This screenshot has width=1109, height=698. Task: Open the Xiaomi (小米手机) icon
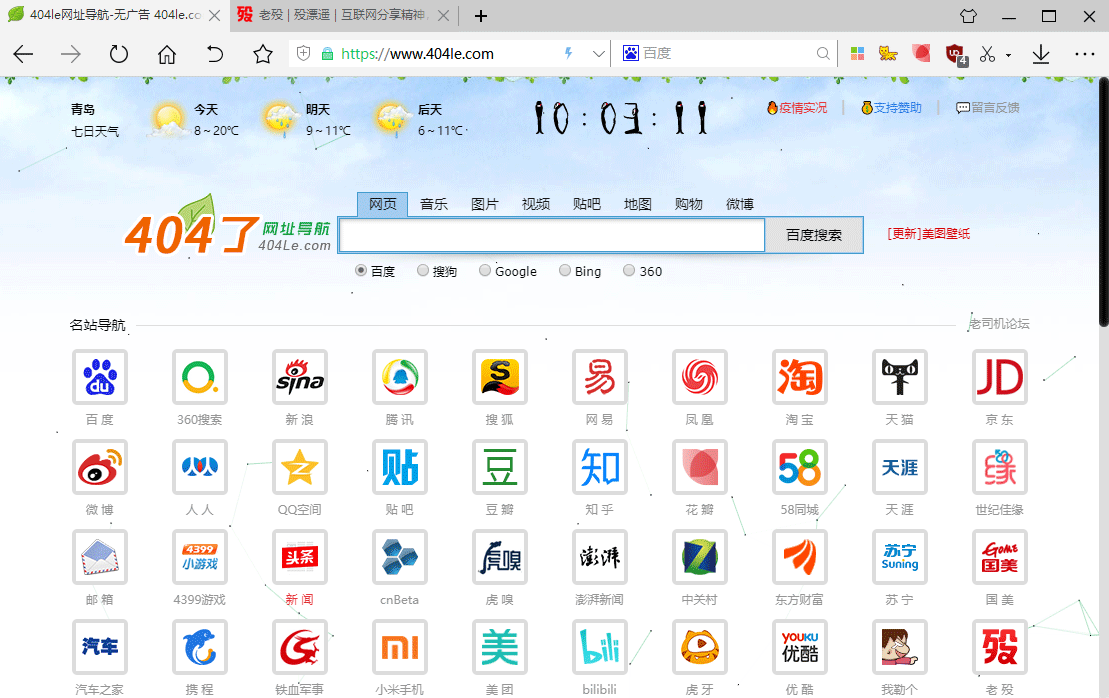pyautogui.click(x=400, y=647)
